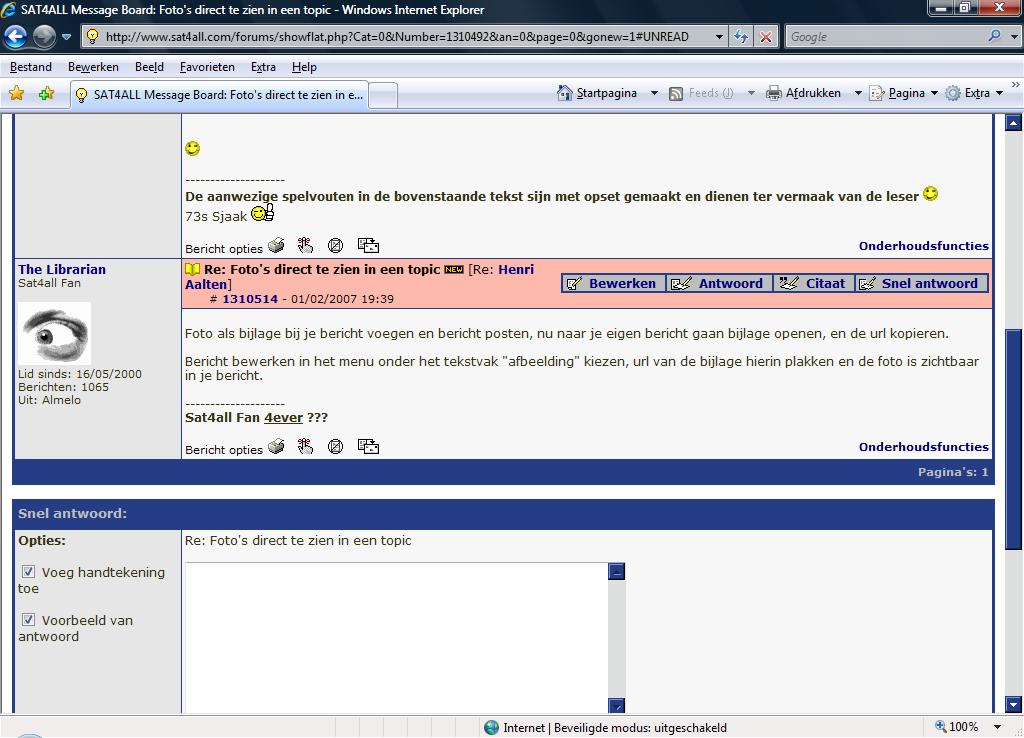Click the address bar URL field

pos(396,37)
